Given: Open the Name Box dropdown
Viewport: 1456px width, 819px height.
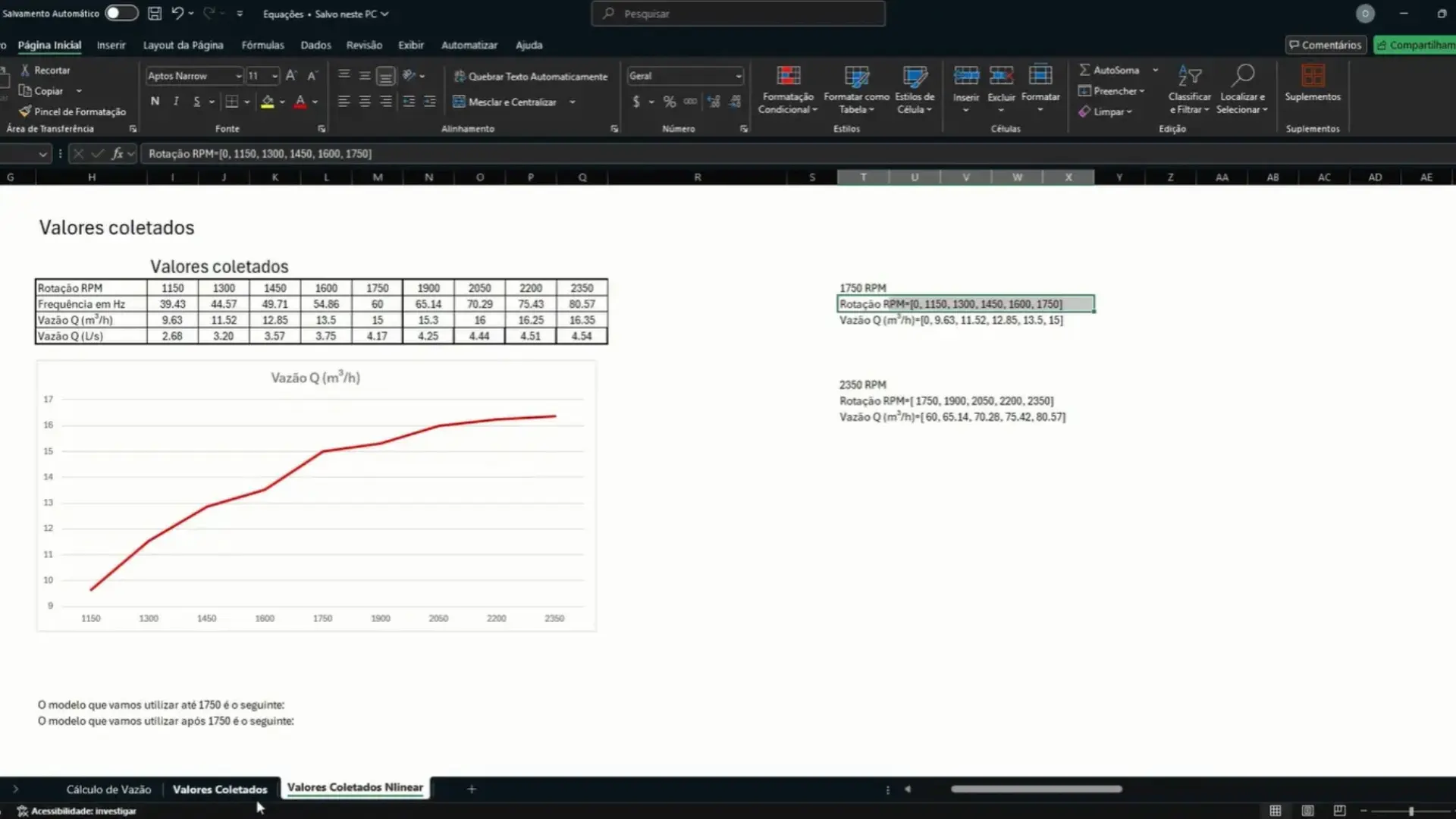Looking at the screenshot, I should pyautogui.click(x=43, y=154).
